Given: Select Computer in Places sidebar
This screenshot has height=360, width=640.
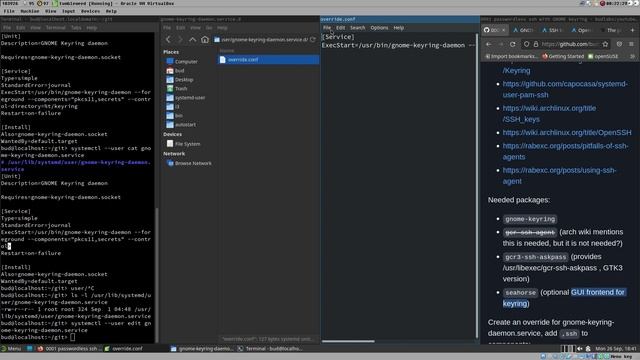Looking at the screenshot, I should pyautogui.click(x=182, y=61).
